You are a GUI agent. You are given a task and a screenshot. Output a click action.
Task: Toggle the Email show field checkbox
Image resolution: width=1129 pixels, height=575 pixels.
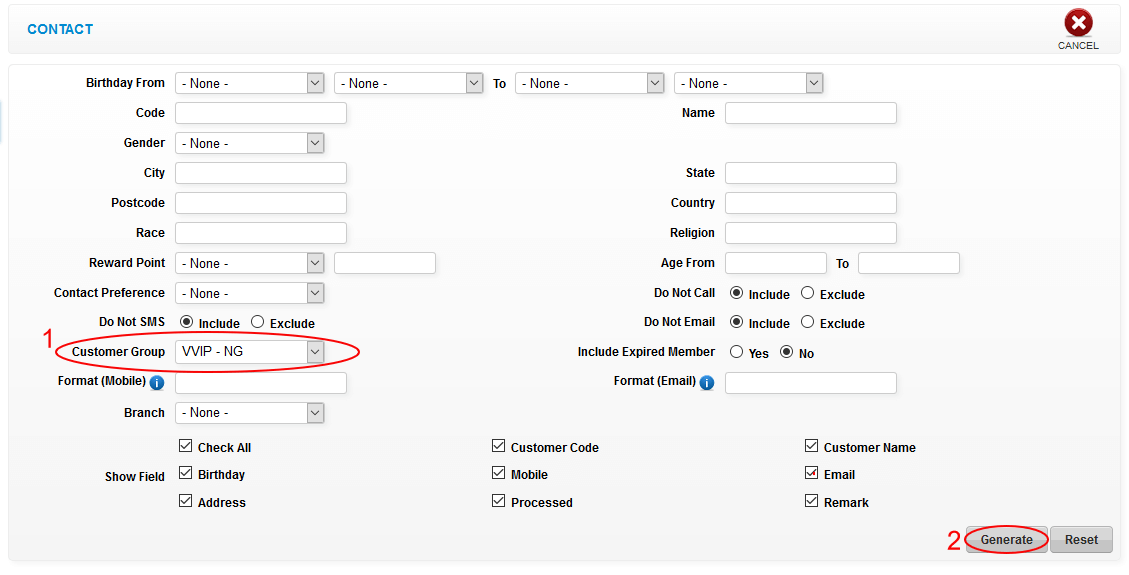click(x=811, y=473)
